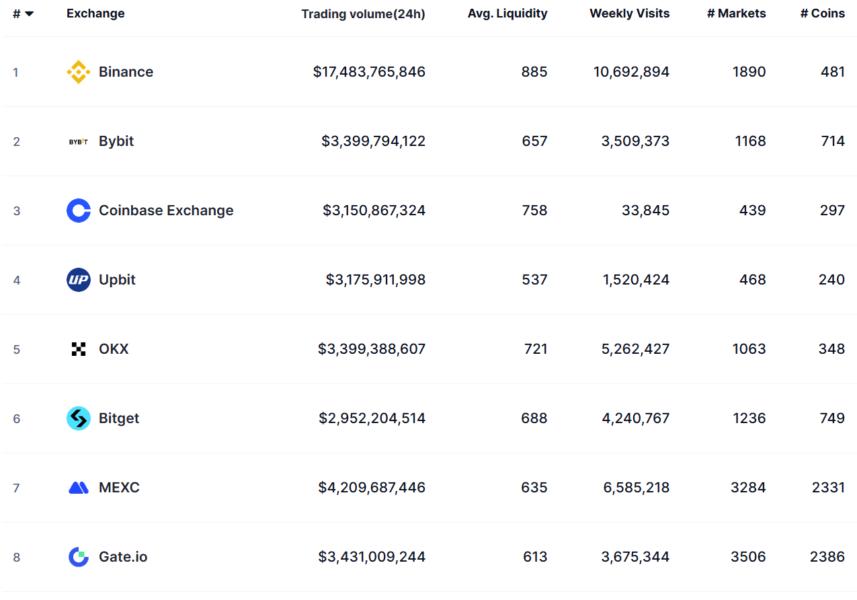Click the Coinbase Exchange logo icon

click(78, 211)
